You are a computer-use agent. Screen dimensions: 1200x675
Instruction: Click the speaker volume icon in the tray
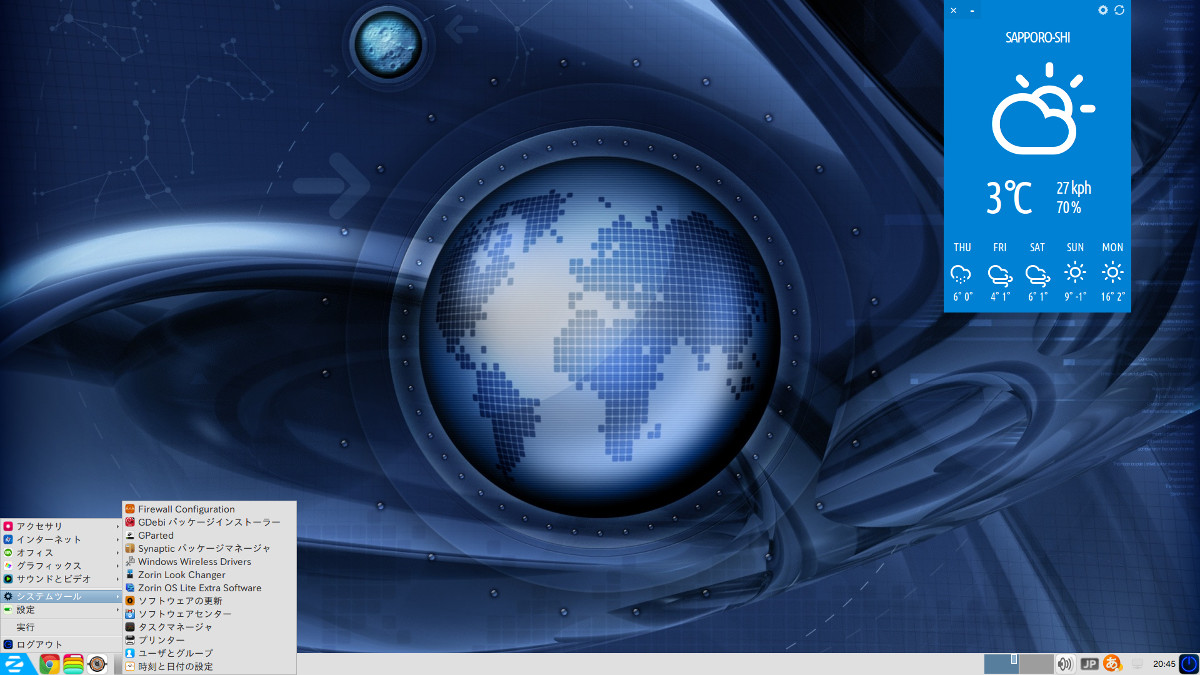tap(1065, 664)
